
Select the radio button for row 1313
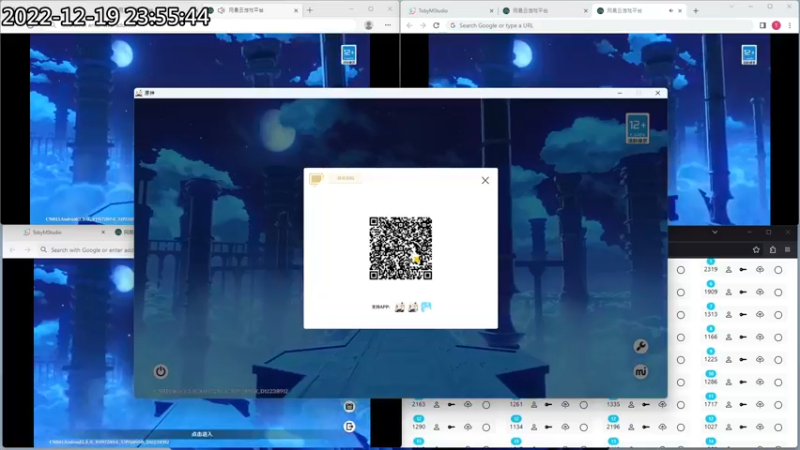[x=778, y=315]
